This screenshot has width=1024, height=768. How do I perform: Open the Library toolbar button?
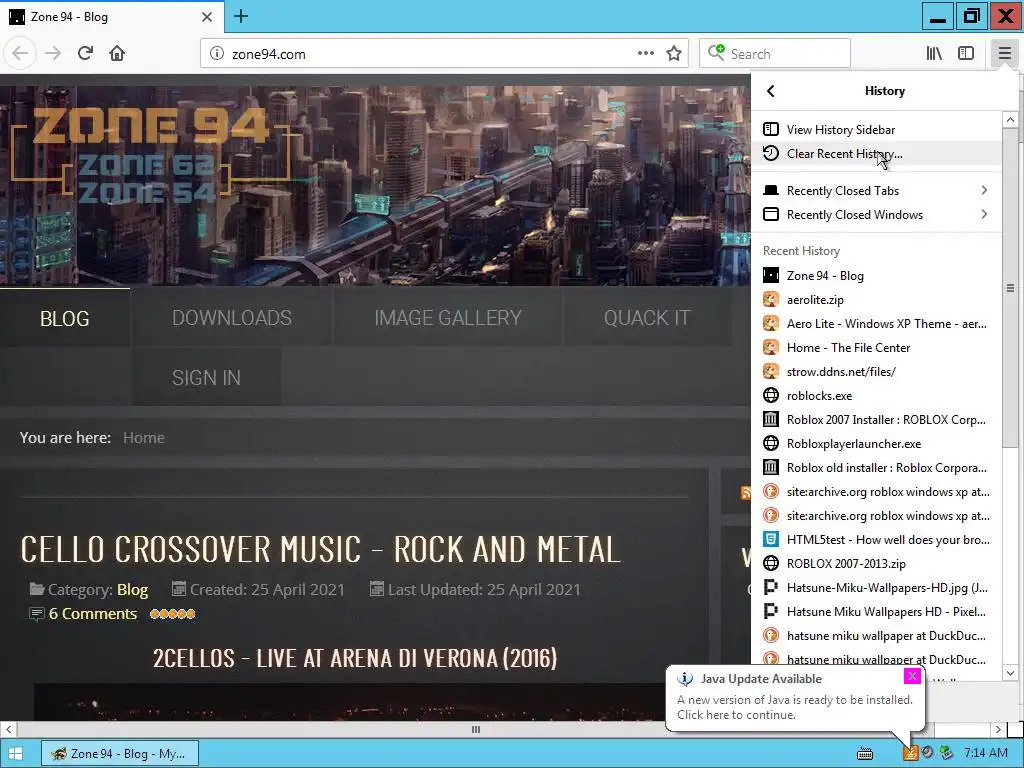[x=934, y=54]
